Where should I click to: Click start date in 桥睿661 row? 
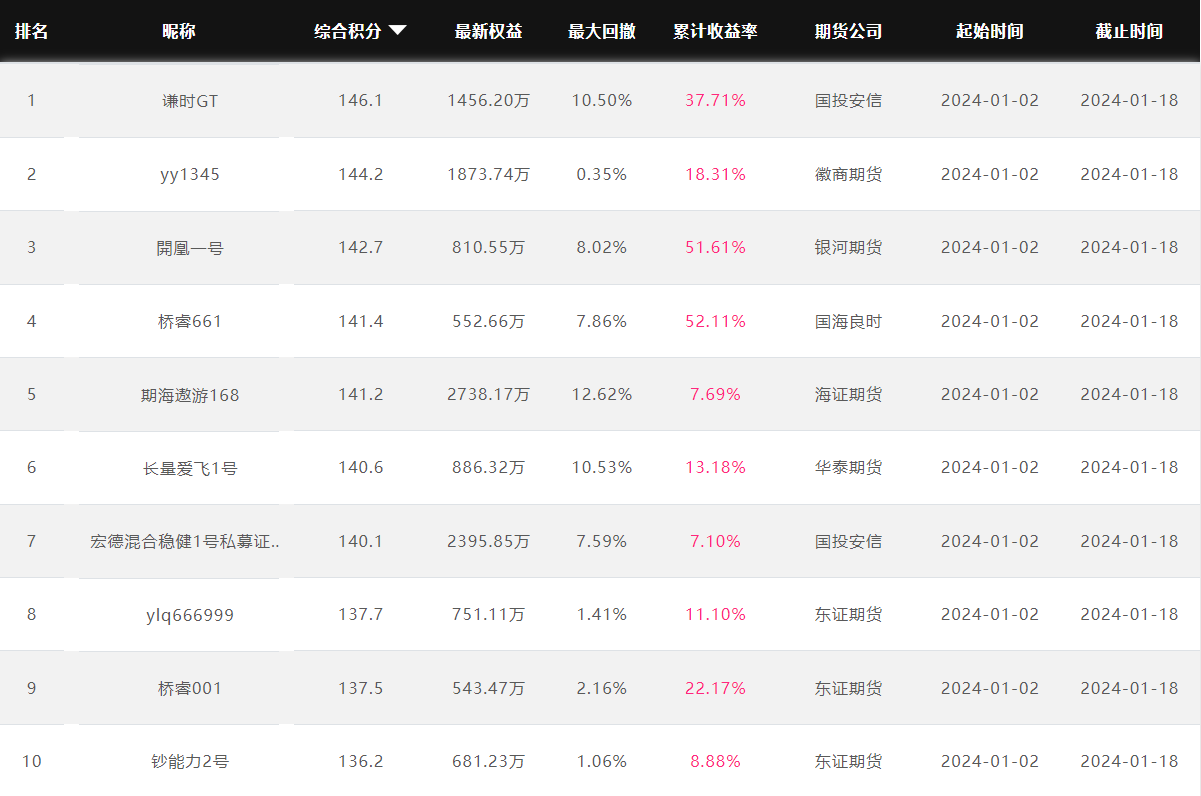[990, 321]
